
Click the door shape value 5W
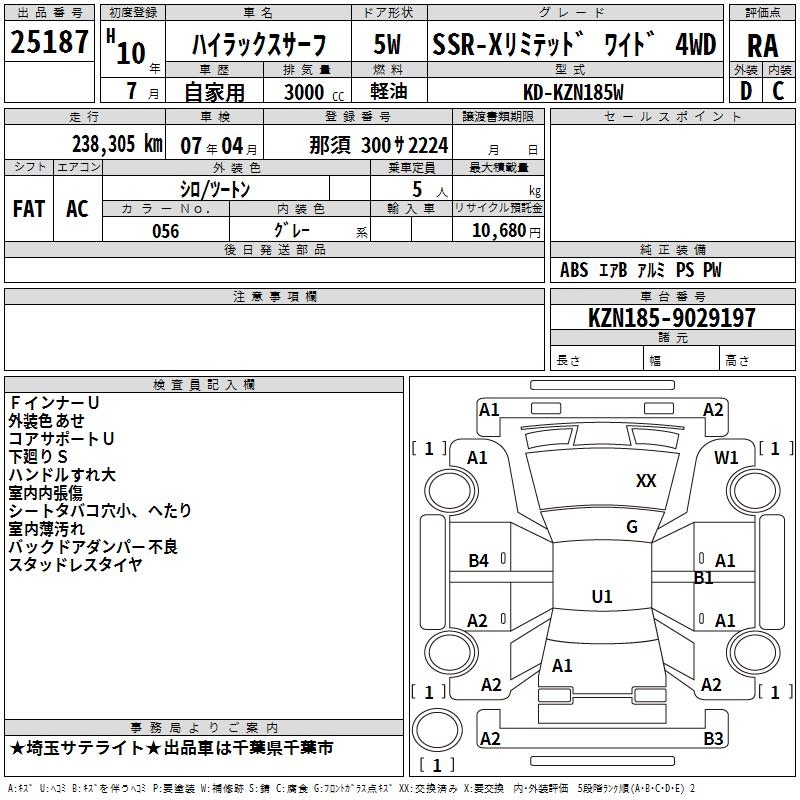[387, 44]
